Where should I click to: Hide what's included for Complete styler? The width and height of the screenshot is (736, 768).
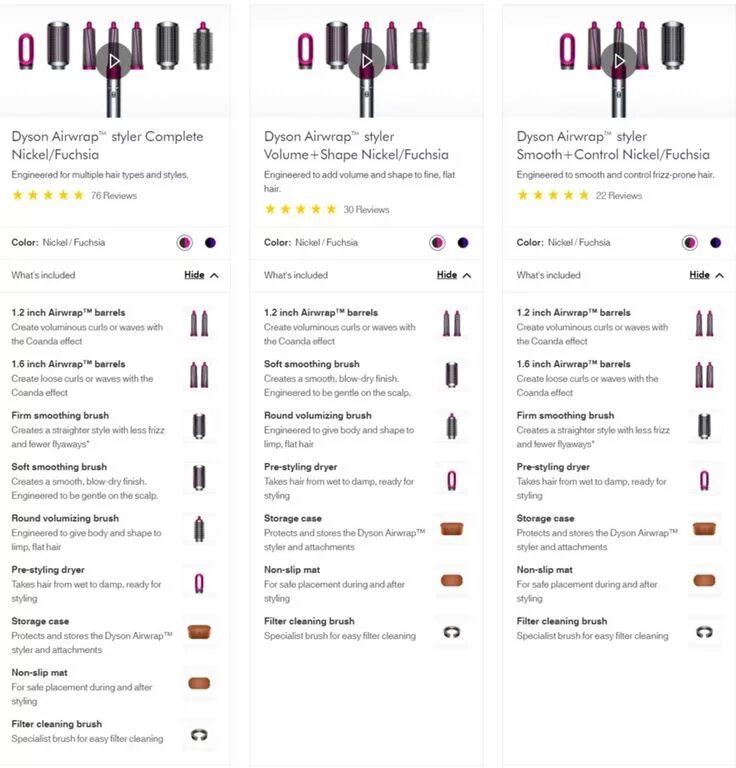[x=201, y=275]
